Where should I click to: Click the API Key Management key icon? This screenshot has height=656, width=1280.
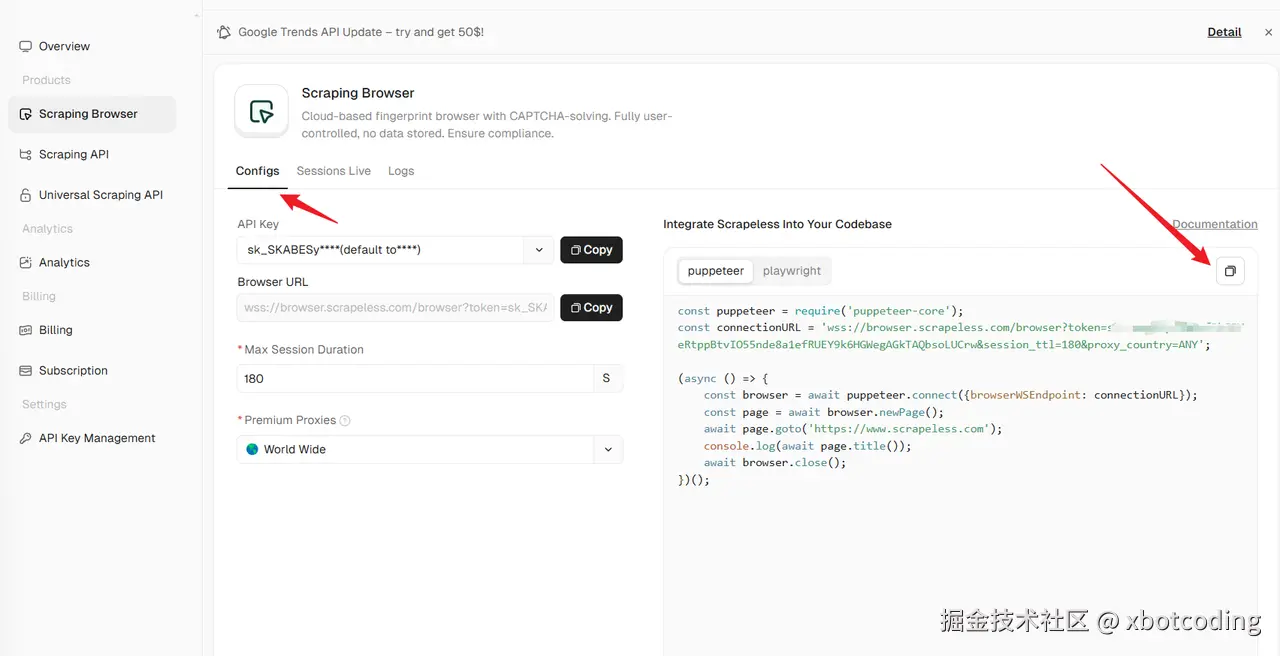click(x=26, y=438)
